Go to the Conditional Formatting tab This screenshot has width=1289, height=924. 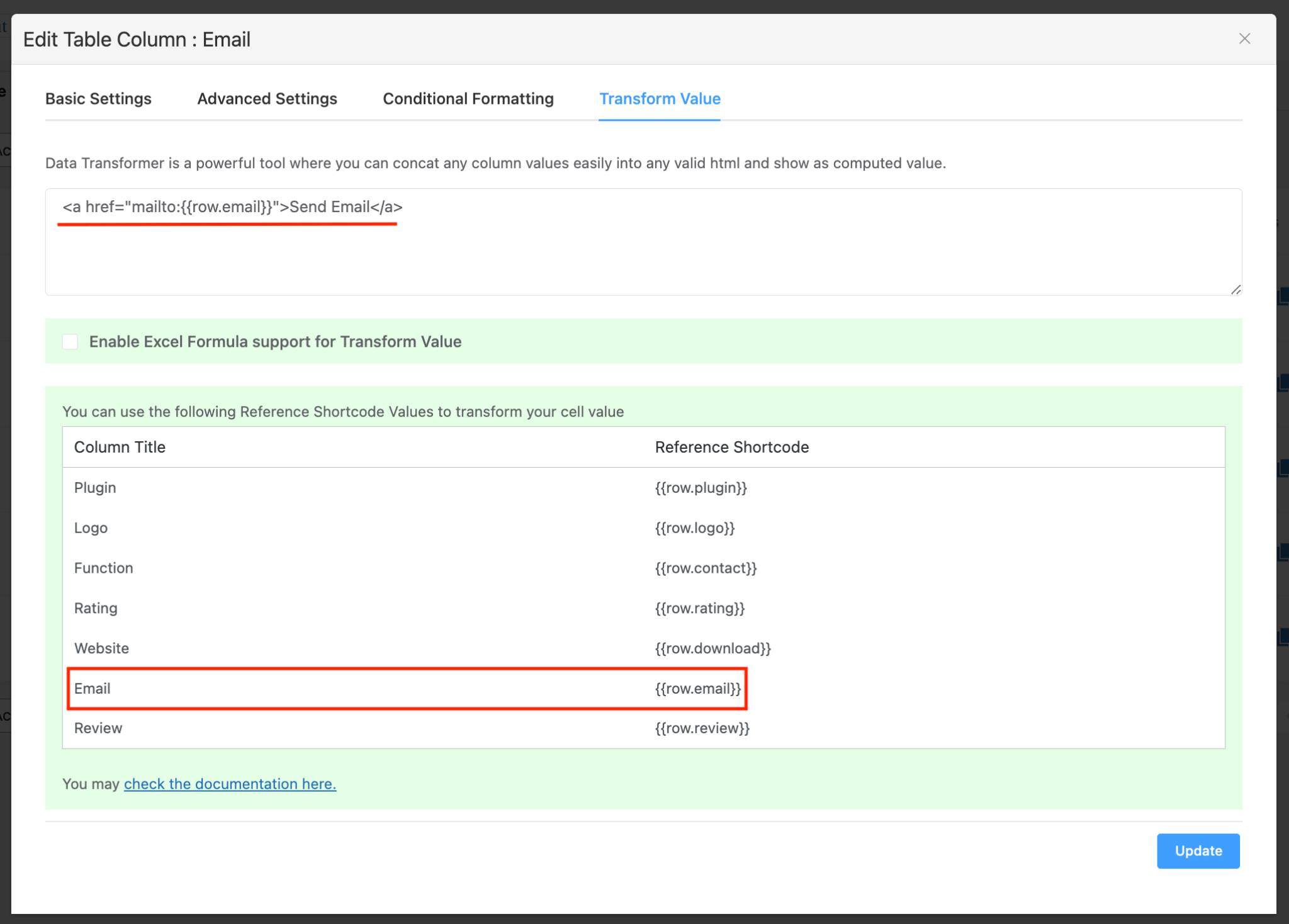pos(468,99)
